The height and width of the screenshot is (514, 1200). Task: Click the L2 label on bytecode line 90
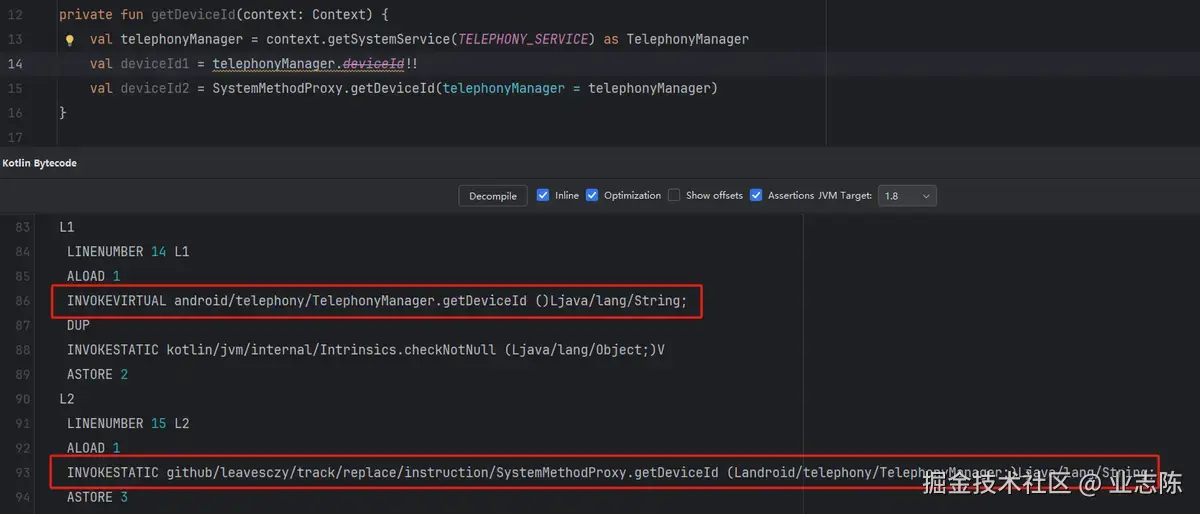pyautogui.click(x=67, y=399)
